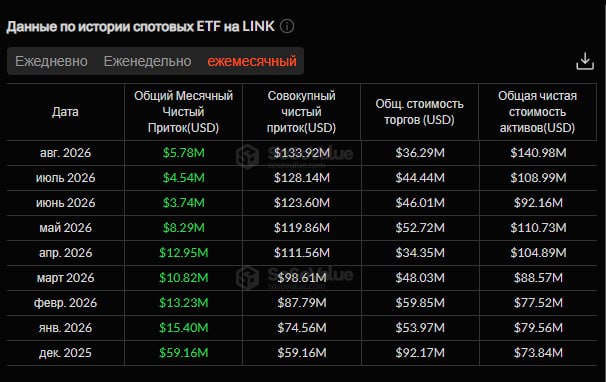Click the download data icon
This screenshot has width=606, height=382.
point(585,61)
